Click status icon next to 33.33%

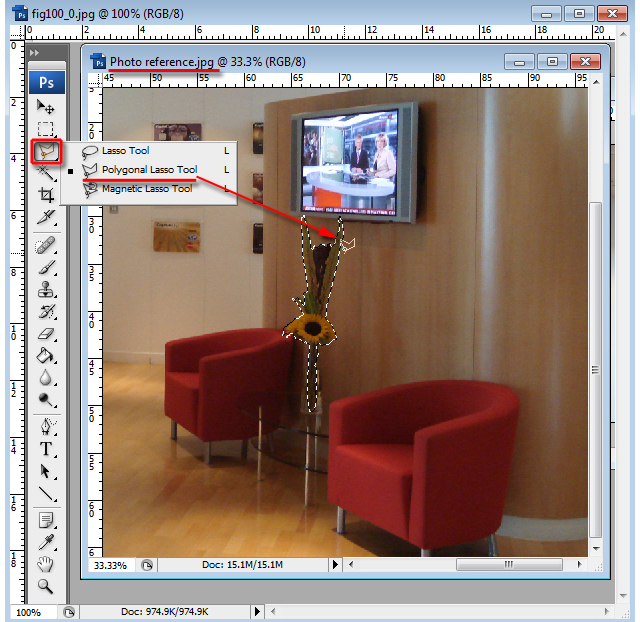click(147, 565)
